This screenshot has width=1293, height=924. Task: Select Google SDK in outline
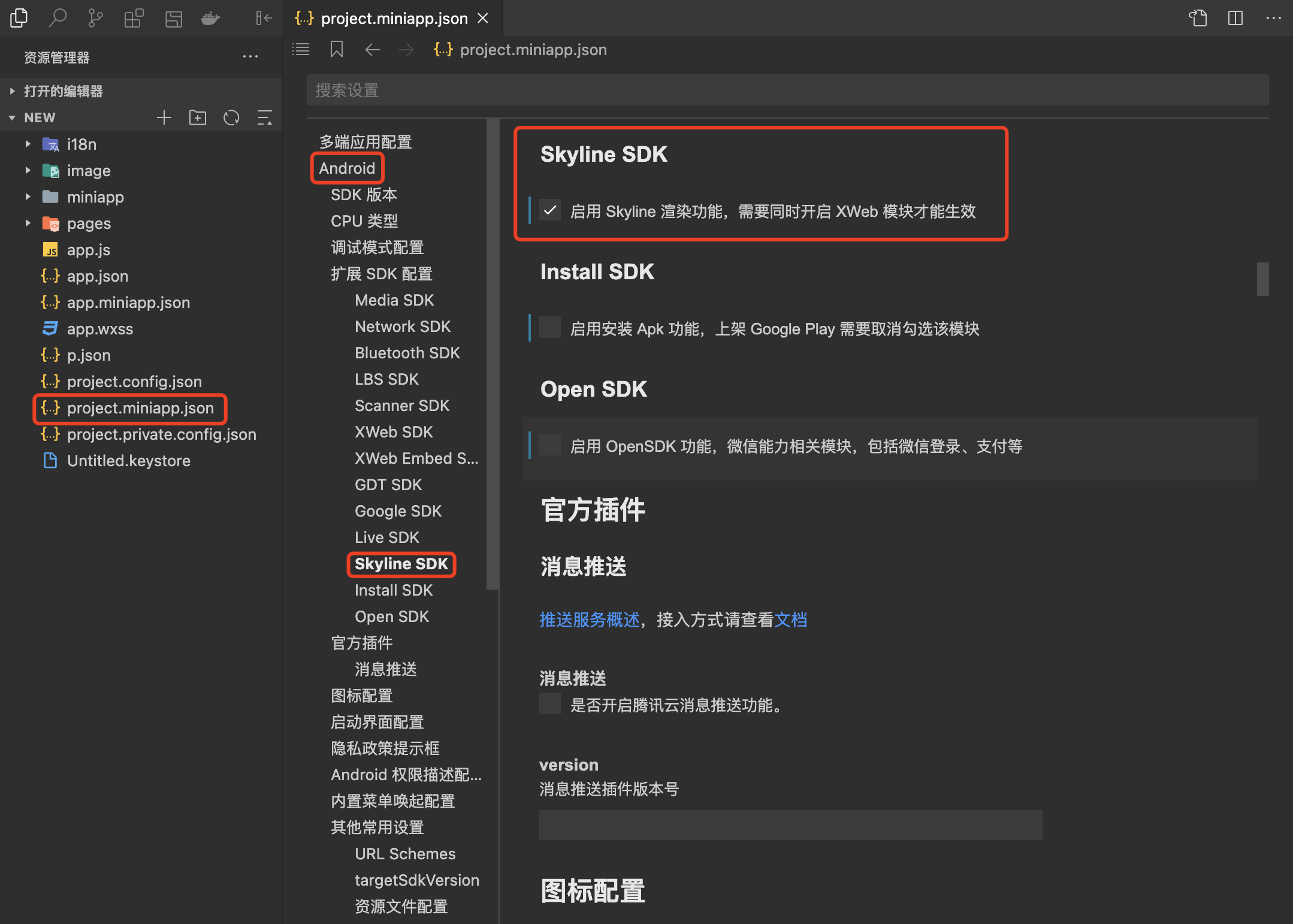pyautogui.click(x=398, y=511)
